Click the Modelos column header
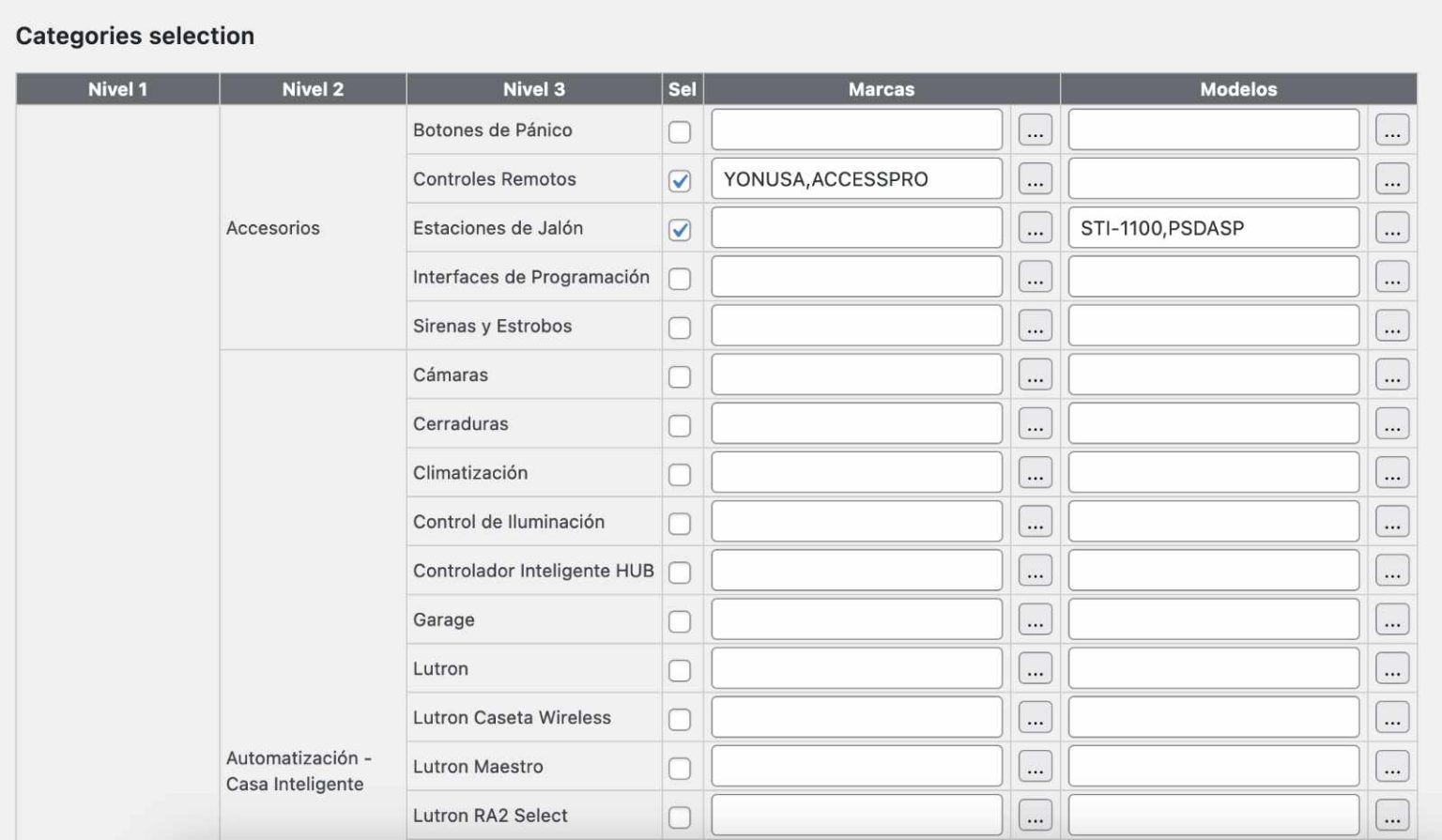 pos(1238,89)
